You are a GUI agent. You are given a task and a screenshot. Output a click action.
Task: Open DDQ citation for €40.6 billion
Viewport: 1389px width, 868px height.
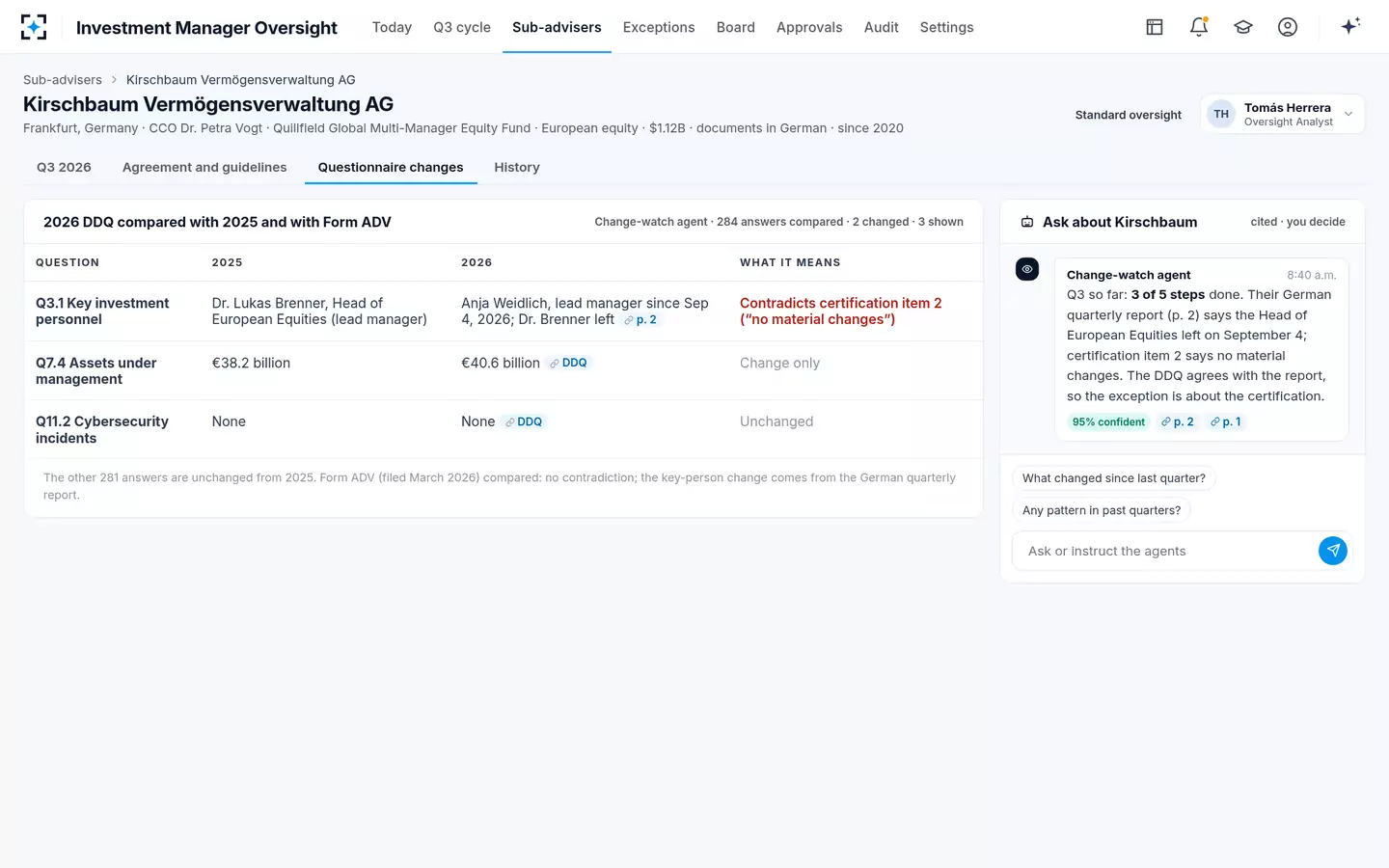pos(568,364)
